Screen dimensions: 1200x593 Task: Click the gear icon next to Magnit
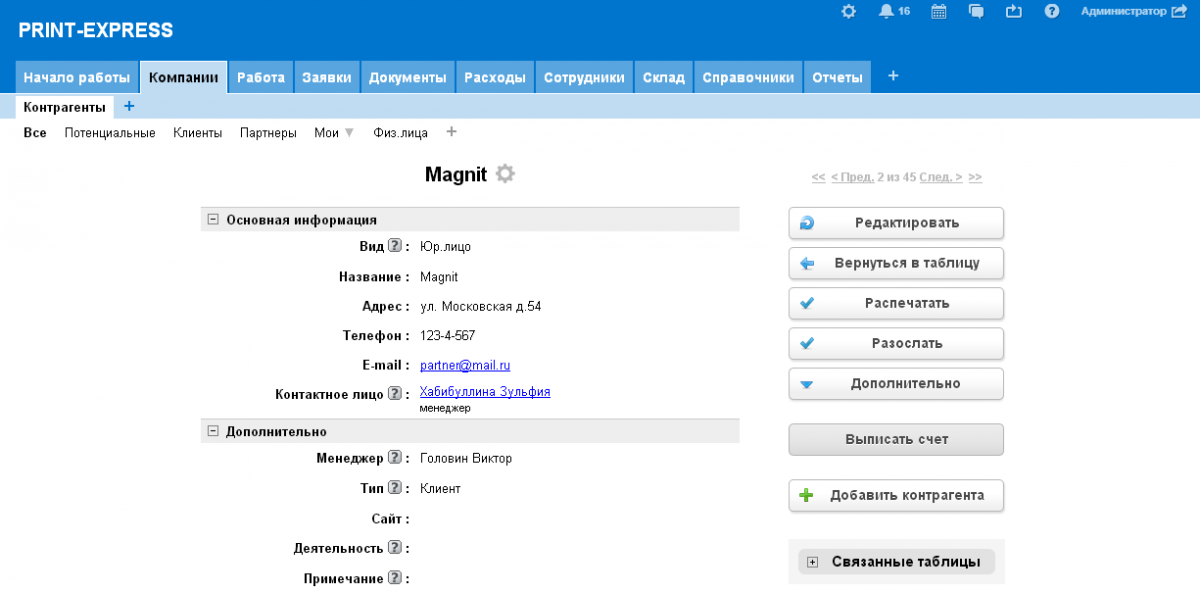505,174
